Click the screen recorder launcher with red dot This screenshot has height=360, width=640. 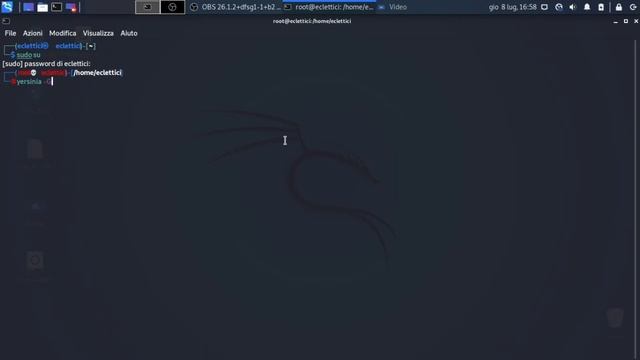(x=71, y=7)
